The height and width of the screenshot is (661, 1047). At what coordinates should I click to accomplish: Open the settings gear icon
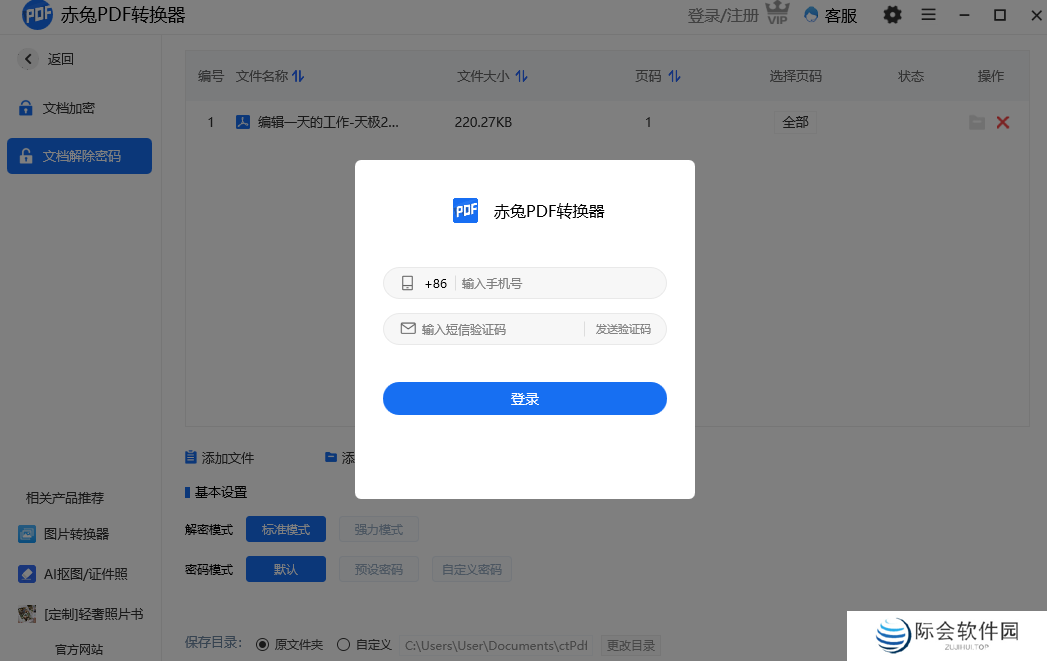[892, 15]
